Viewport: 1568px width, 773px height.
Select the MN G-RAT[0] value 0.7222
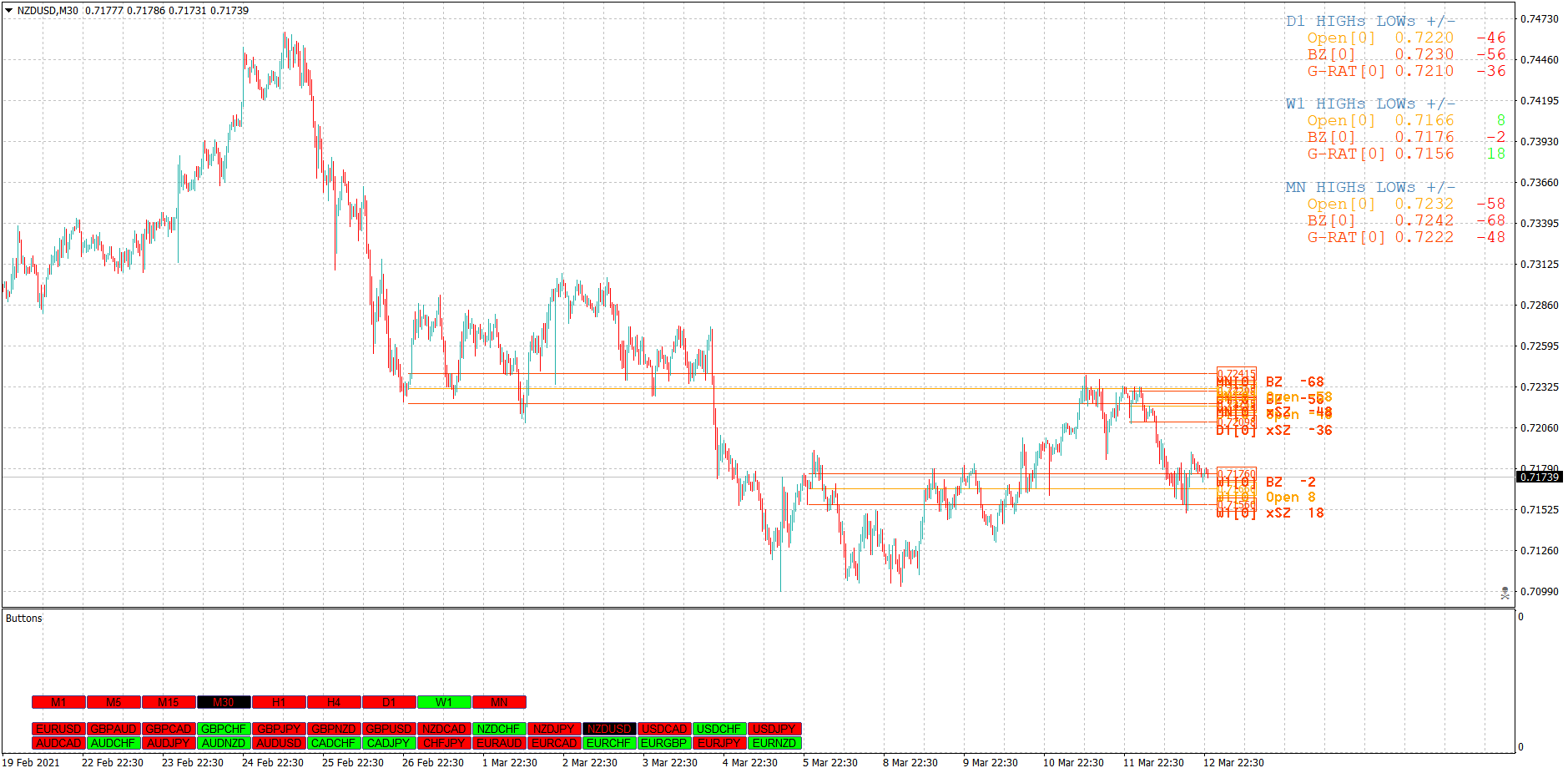pos(1424,237)
